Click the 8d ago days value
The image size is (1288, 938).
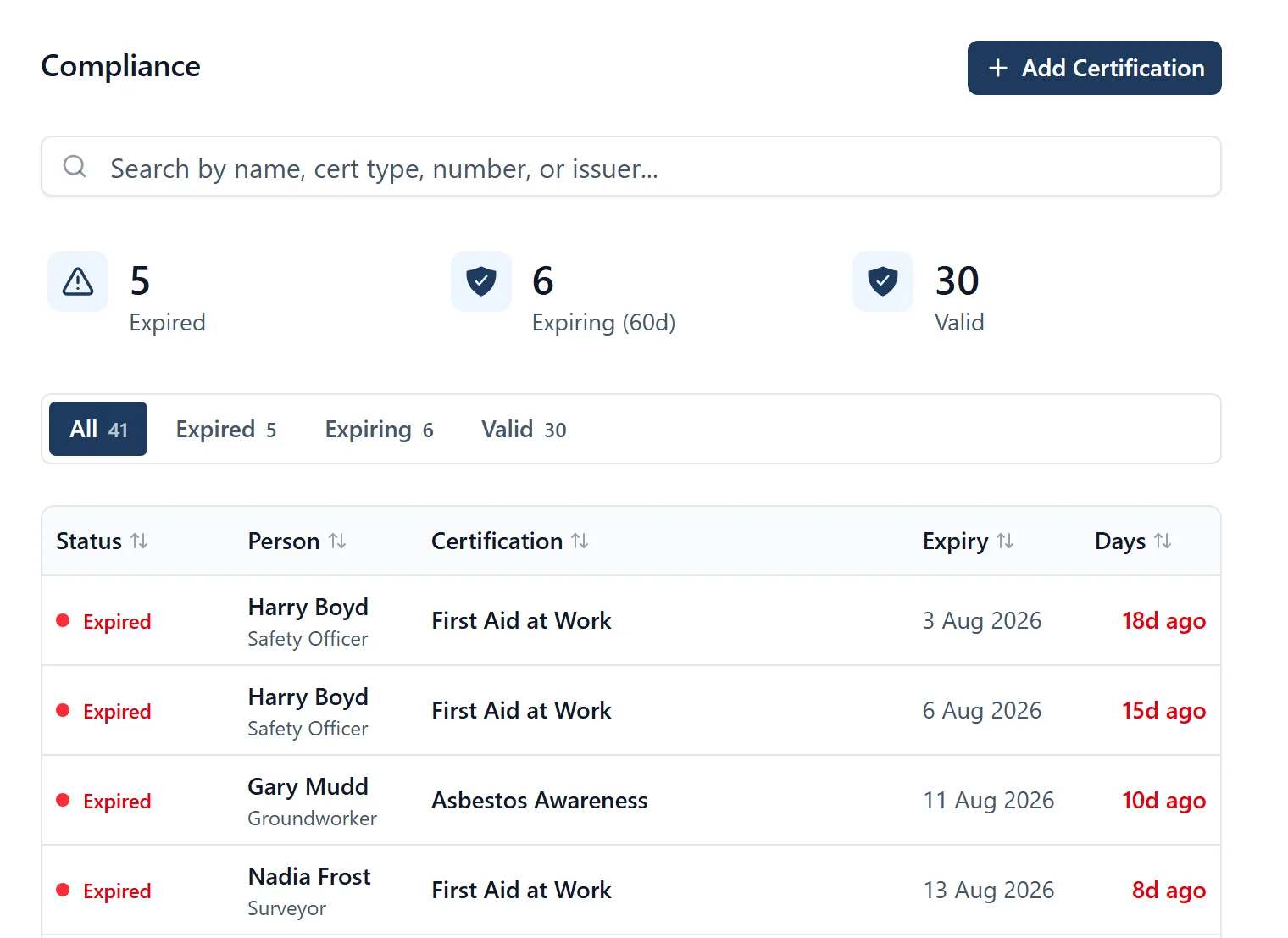1169,890
